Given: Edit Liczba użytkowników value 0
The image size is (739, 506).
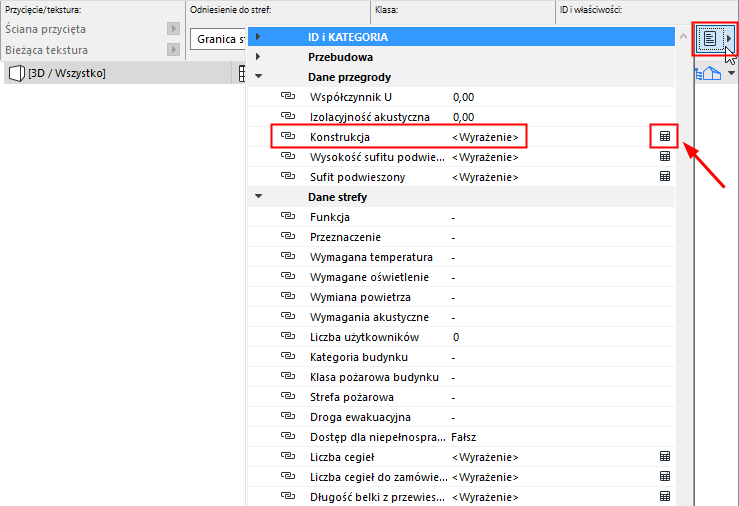Looking at the screenshot, I should click(x=456, y=337).
